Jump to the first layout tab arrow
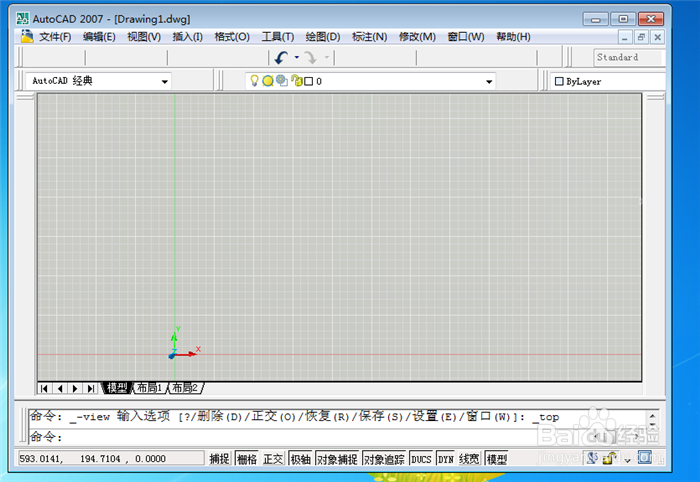700x482 pixels. (x=44, y=388)
